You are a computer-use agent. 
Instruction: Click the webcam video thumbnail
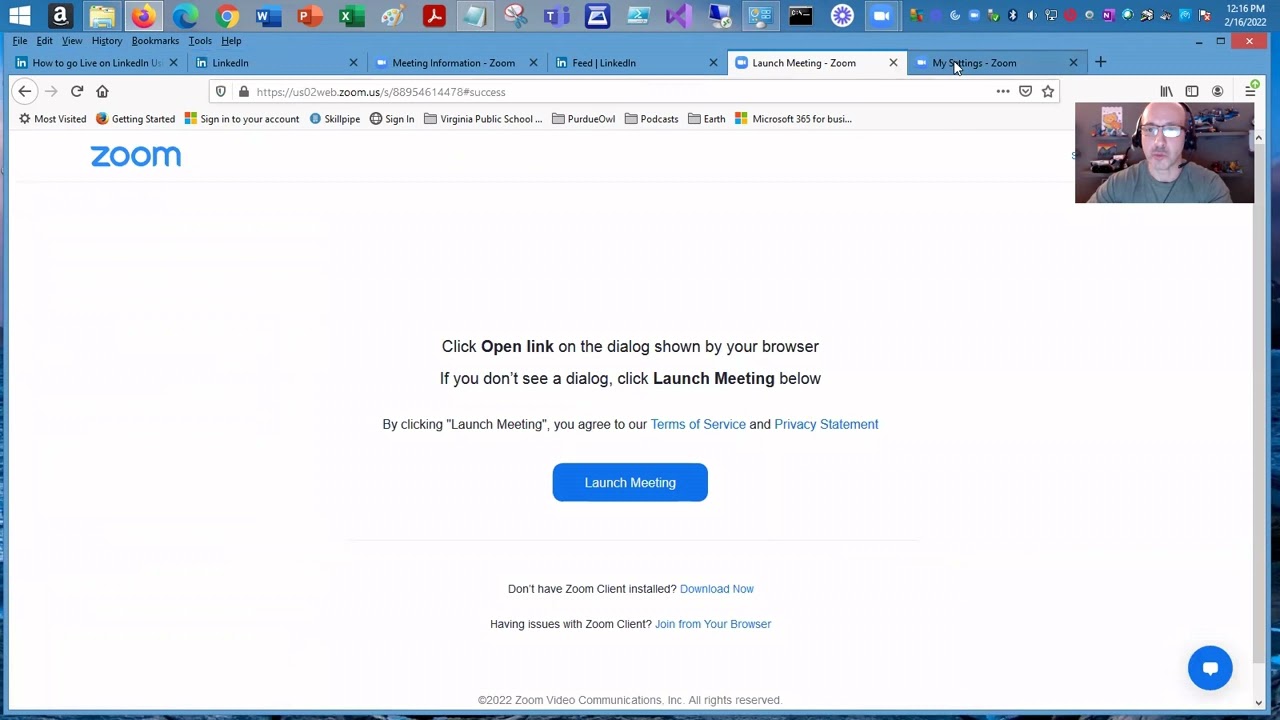pyautogui.click(x=1164, y=153)
